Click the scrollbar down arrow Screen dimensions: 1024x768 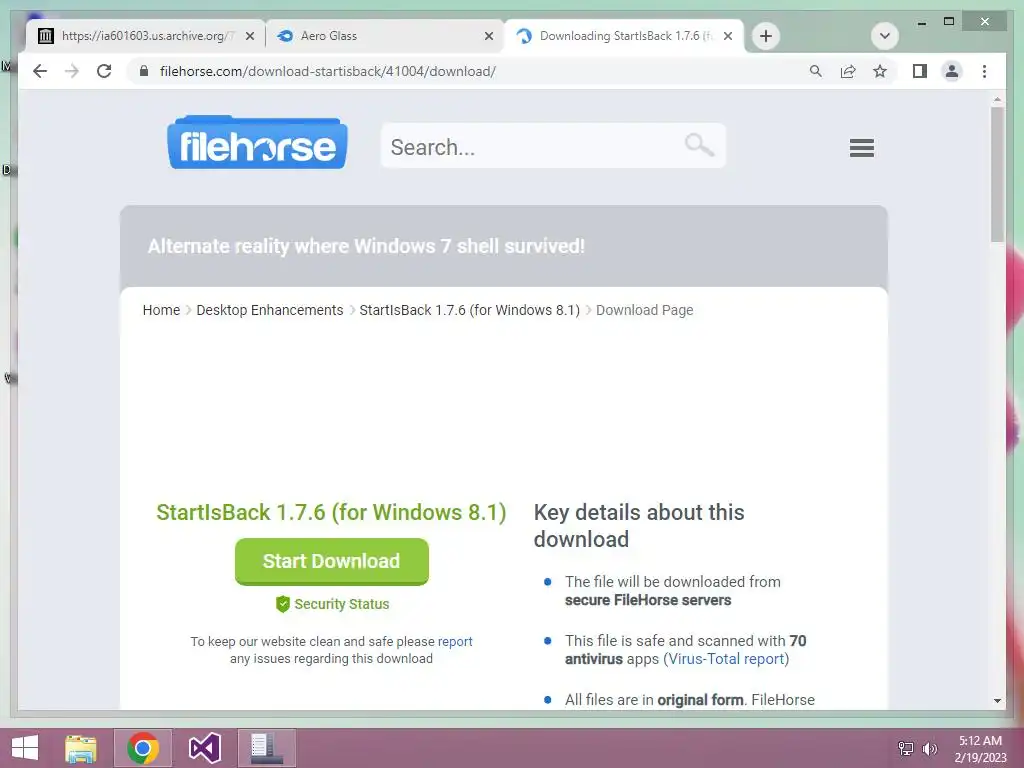pos(997,701)
